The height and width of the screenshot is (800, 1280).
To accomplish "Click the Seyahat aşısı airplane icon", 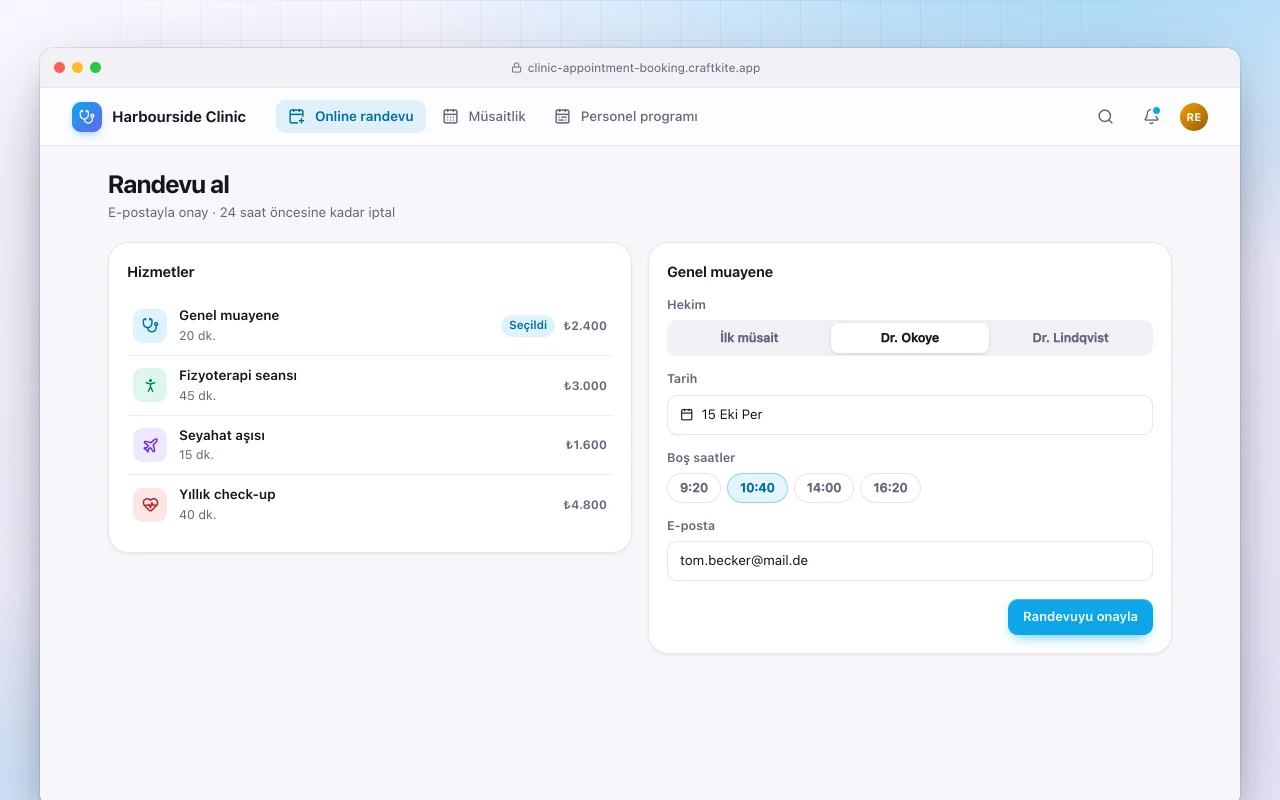I will pos(150,445).
